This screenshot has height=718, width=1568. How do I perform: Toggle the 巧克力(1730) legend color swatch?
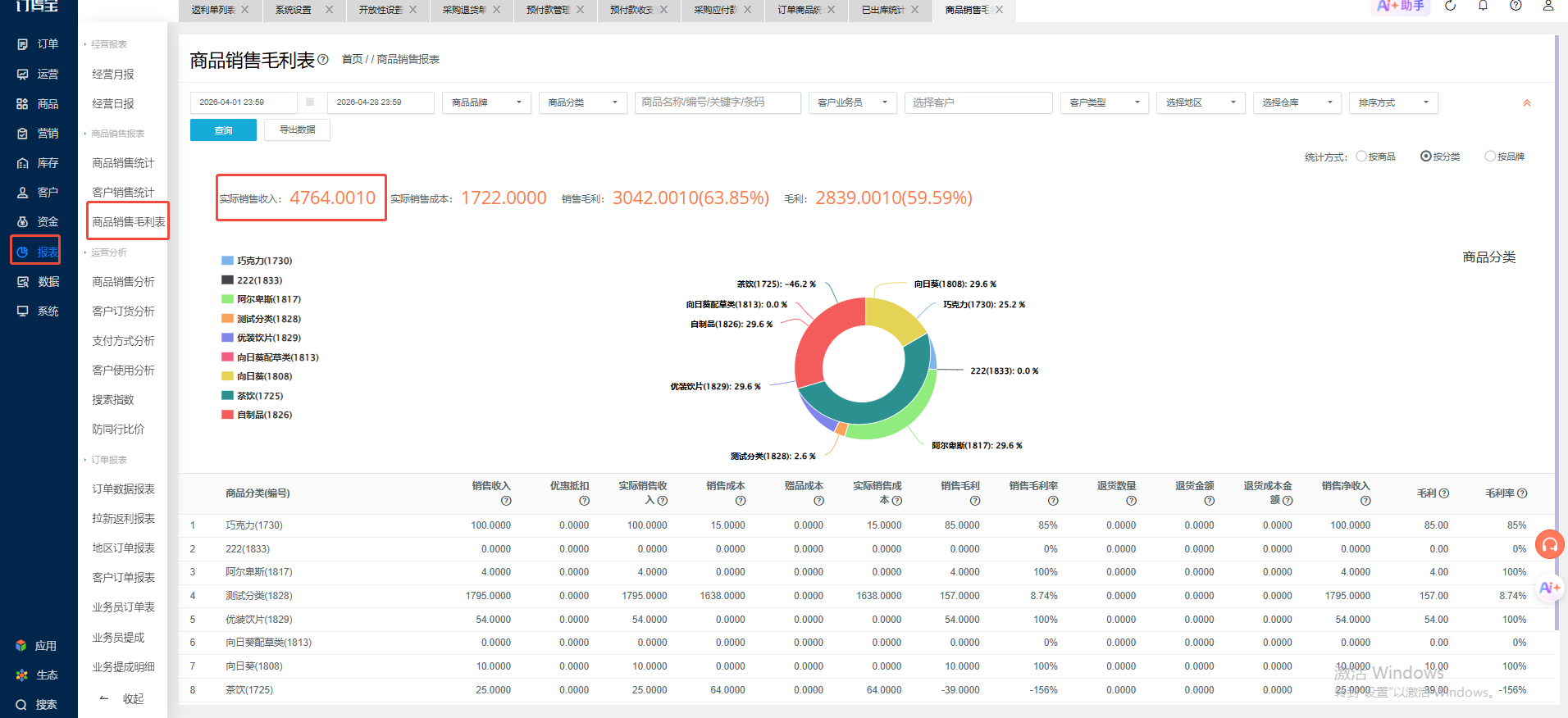228,261
